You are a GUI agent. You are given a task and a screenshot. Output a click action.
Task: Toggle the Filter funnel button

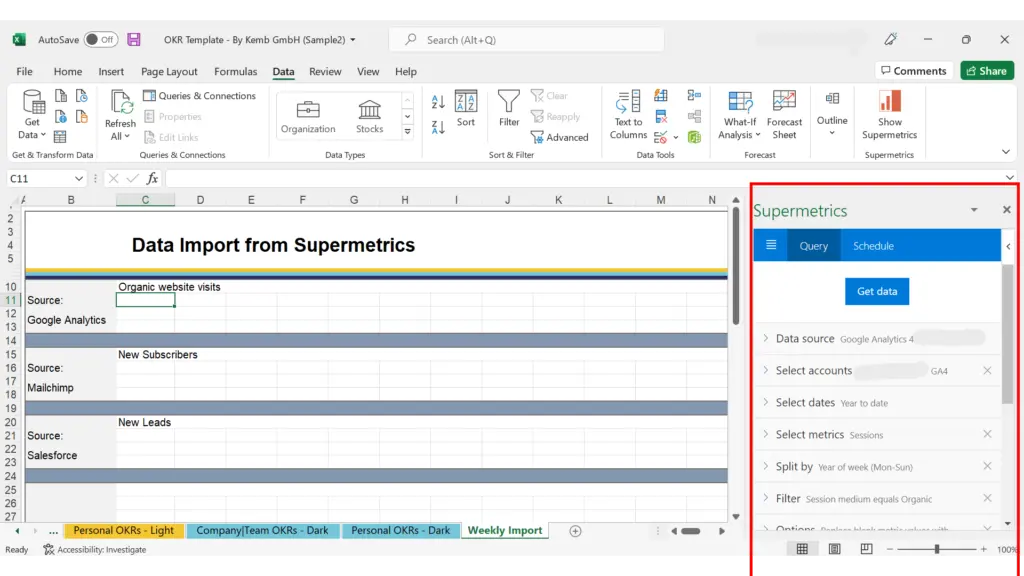coord(508,108)
